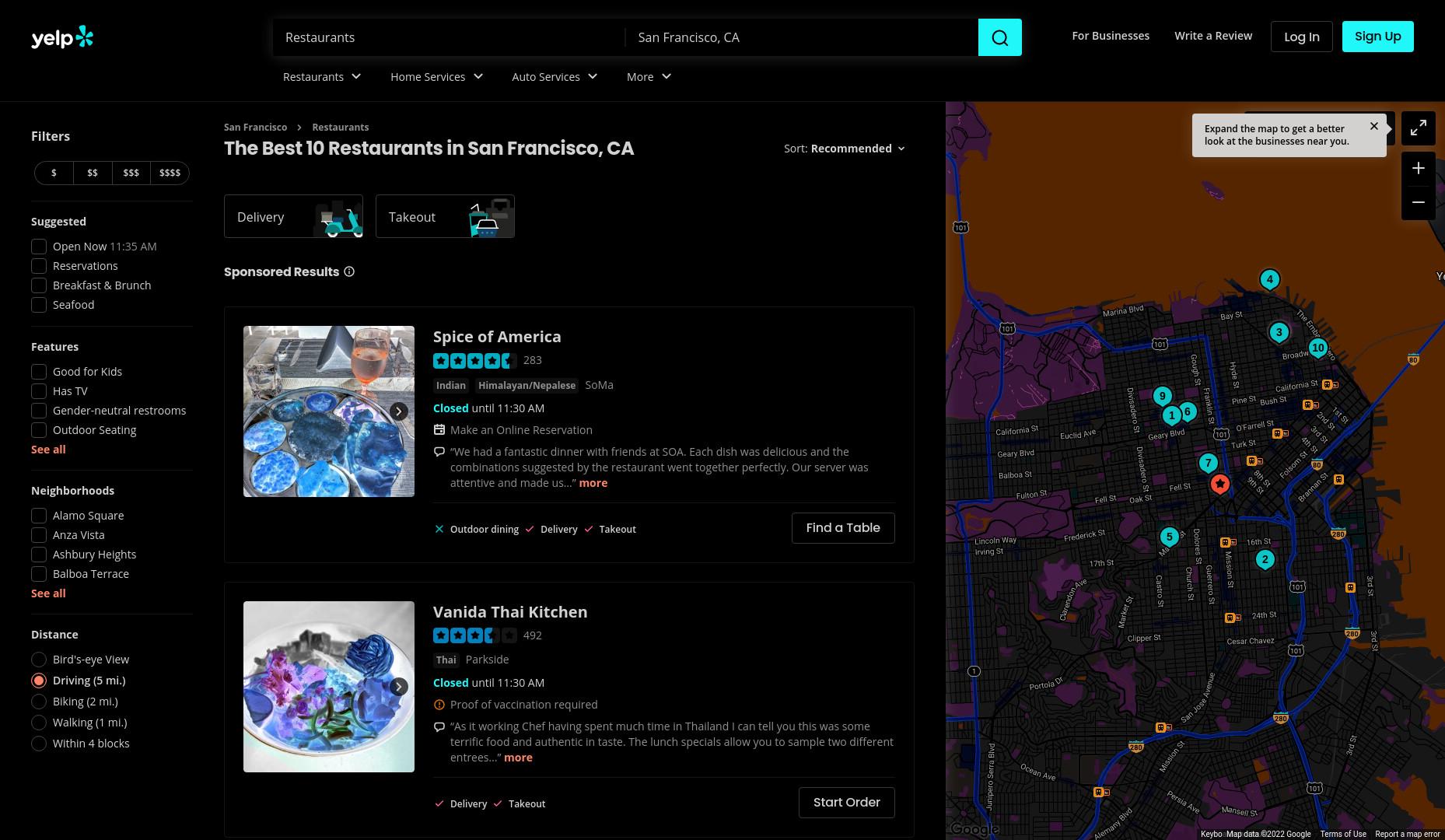Expand all Neighborhoods with See all
The width and height of the screenshot is (1445, 840).
pos(48,593)
